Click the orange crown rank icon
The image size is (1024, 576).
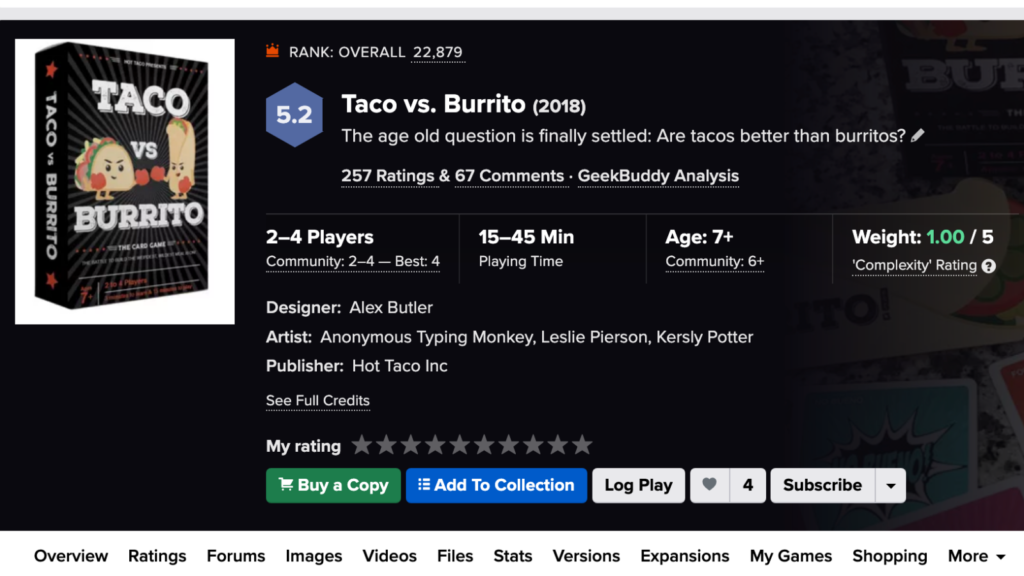point(273,51)
